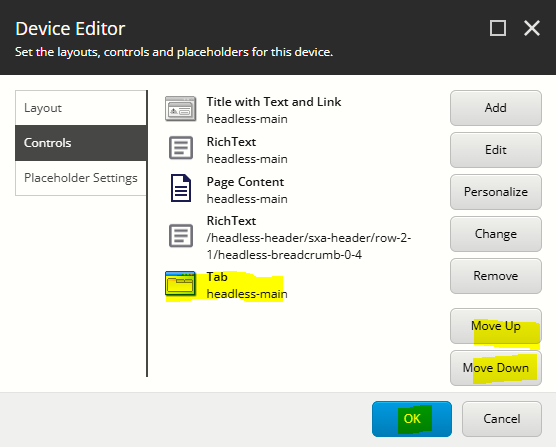The height and width of the screenshot is (447, 556).
Task: Go to Placeholder Settings tab
Action: (81, 178)
